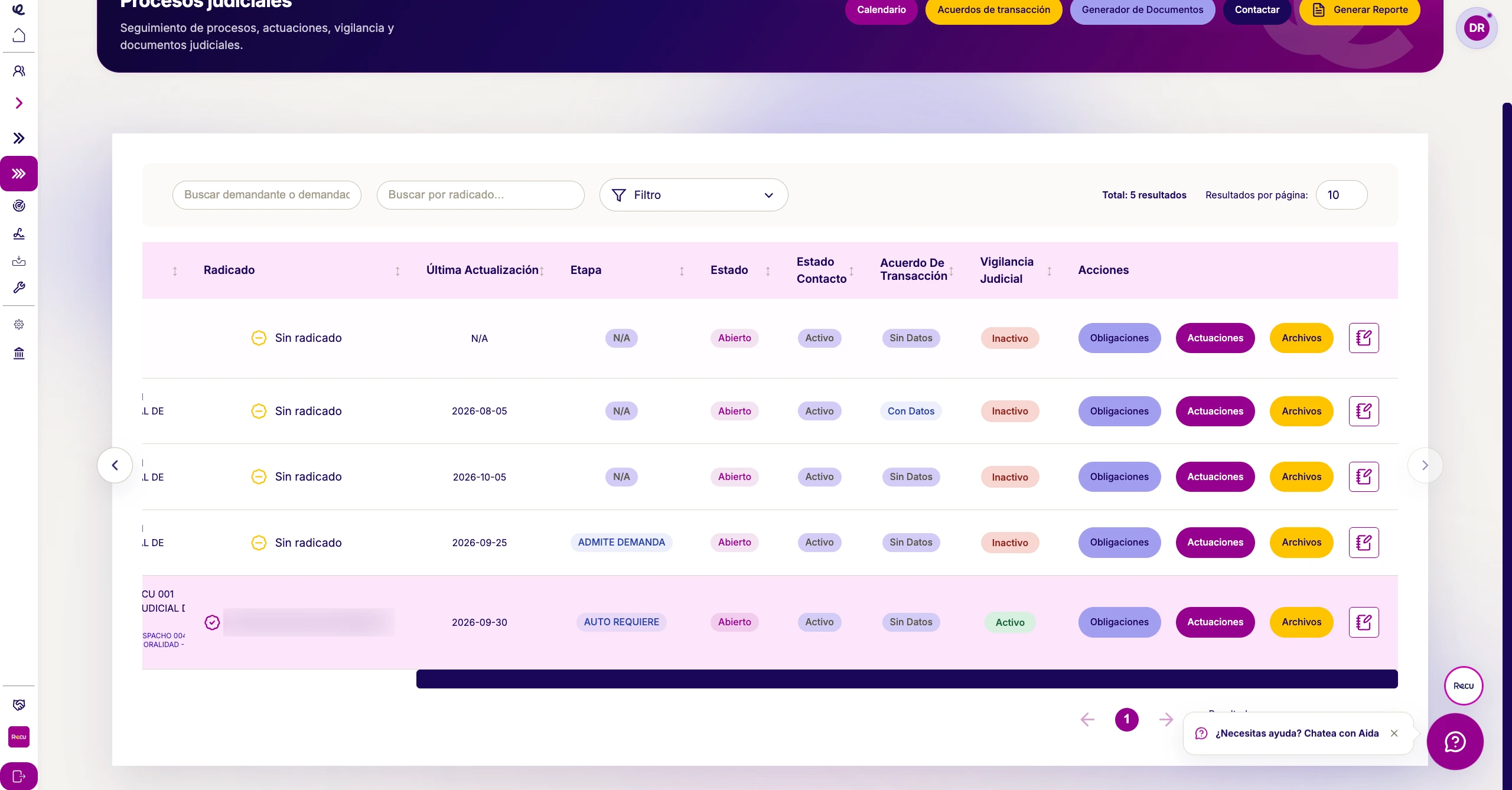
Task: Open the Aida chat help bubble
Action: tap(1455, 742)
